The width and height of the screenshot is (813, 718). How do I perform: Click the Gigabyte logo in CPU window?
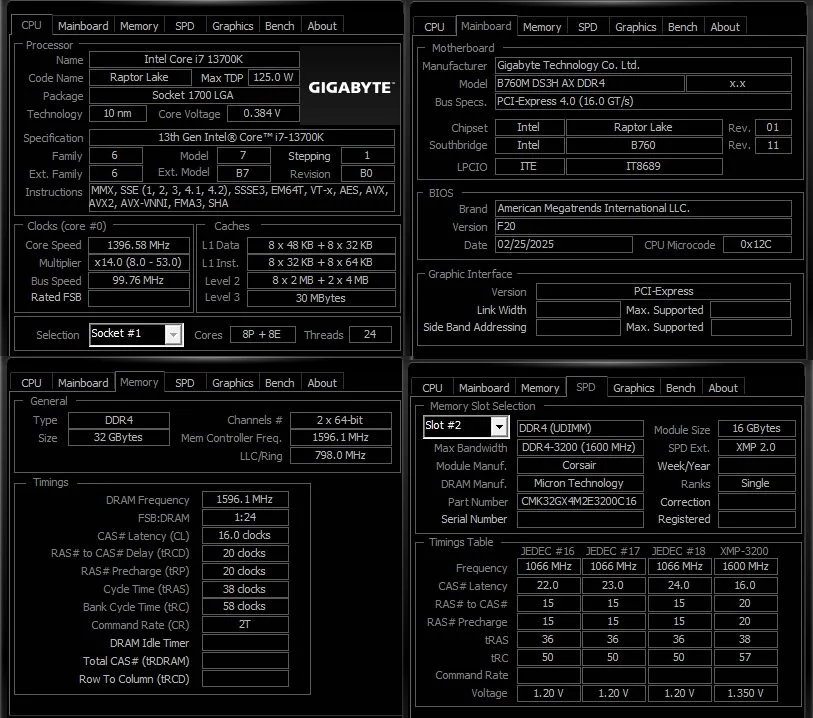[351, 87]
